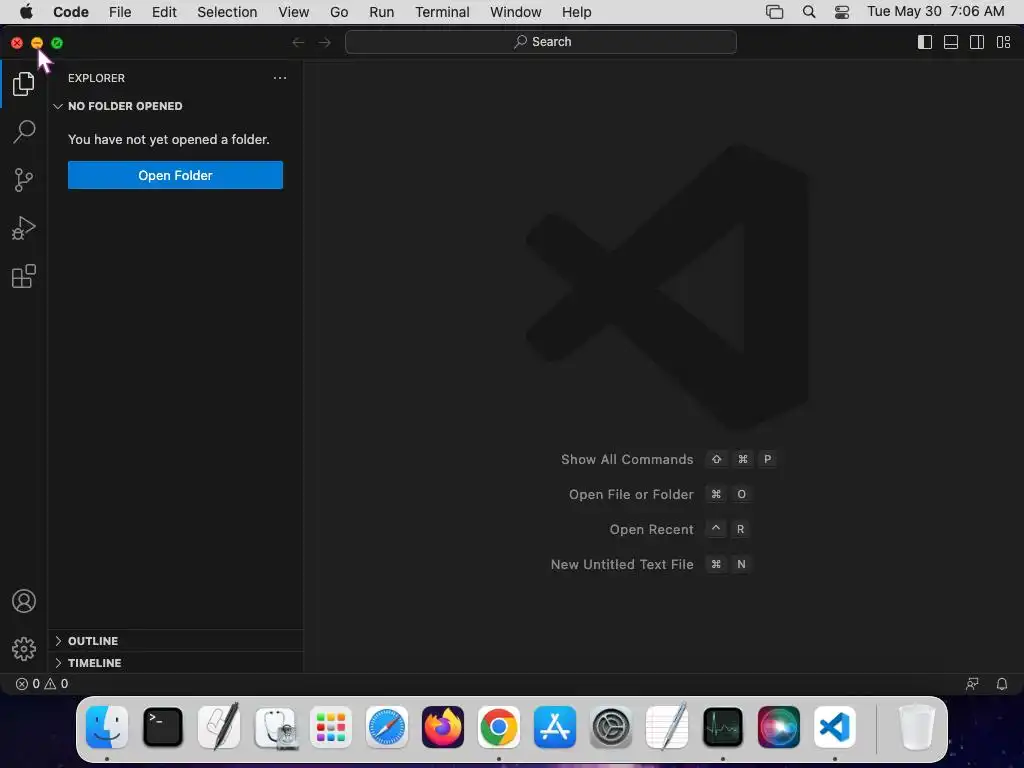Open the Help menu
This screenshot has height=768, width=1024.
577,12
